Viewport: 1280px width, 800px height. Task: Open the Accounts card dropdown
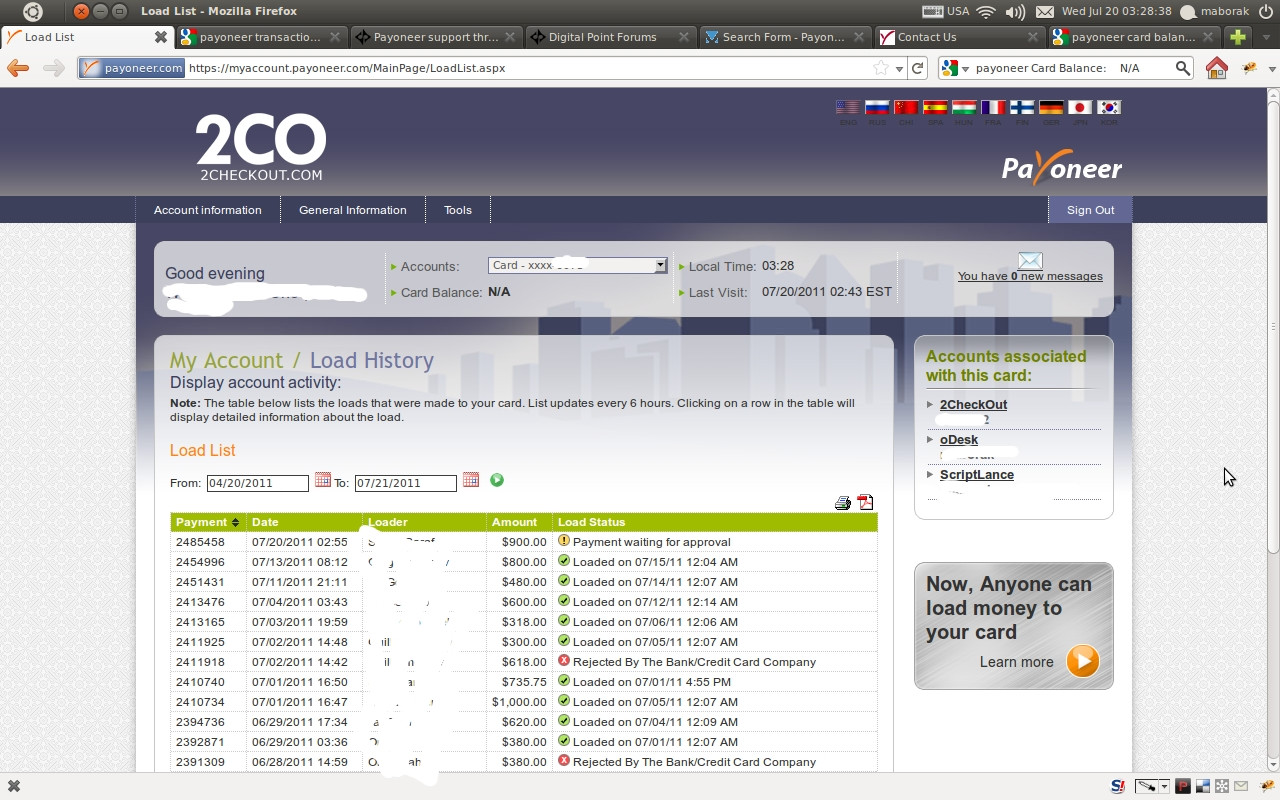tap(577, 265)
